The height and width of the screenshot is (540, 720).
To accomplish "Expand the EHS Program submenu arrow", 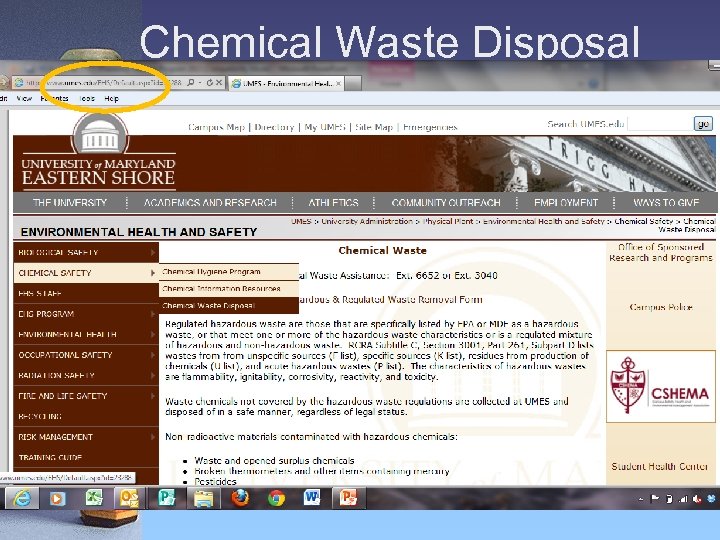I will pos(152,314).
